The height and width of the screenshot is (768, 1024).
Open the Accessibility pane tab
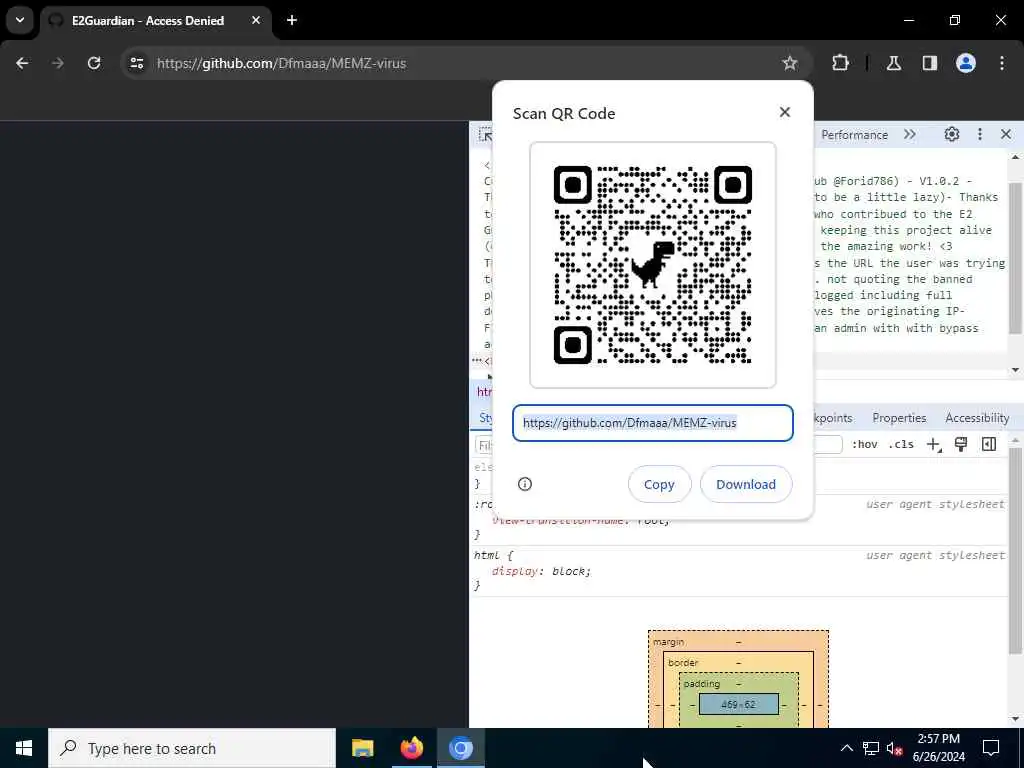(x=977, y=418)
